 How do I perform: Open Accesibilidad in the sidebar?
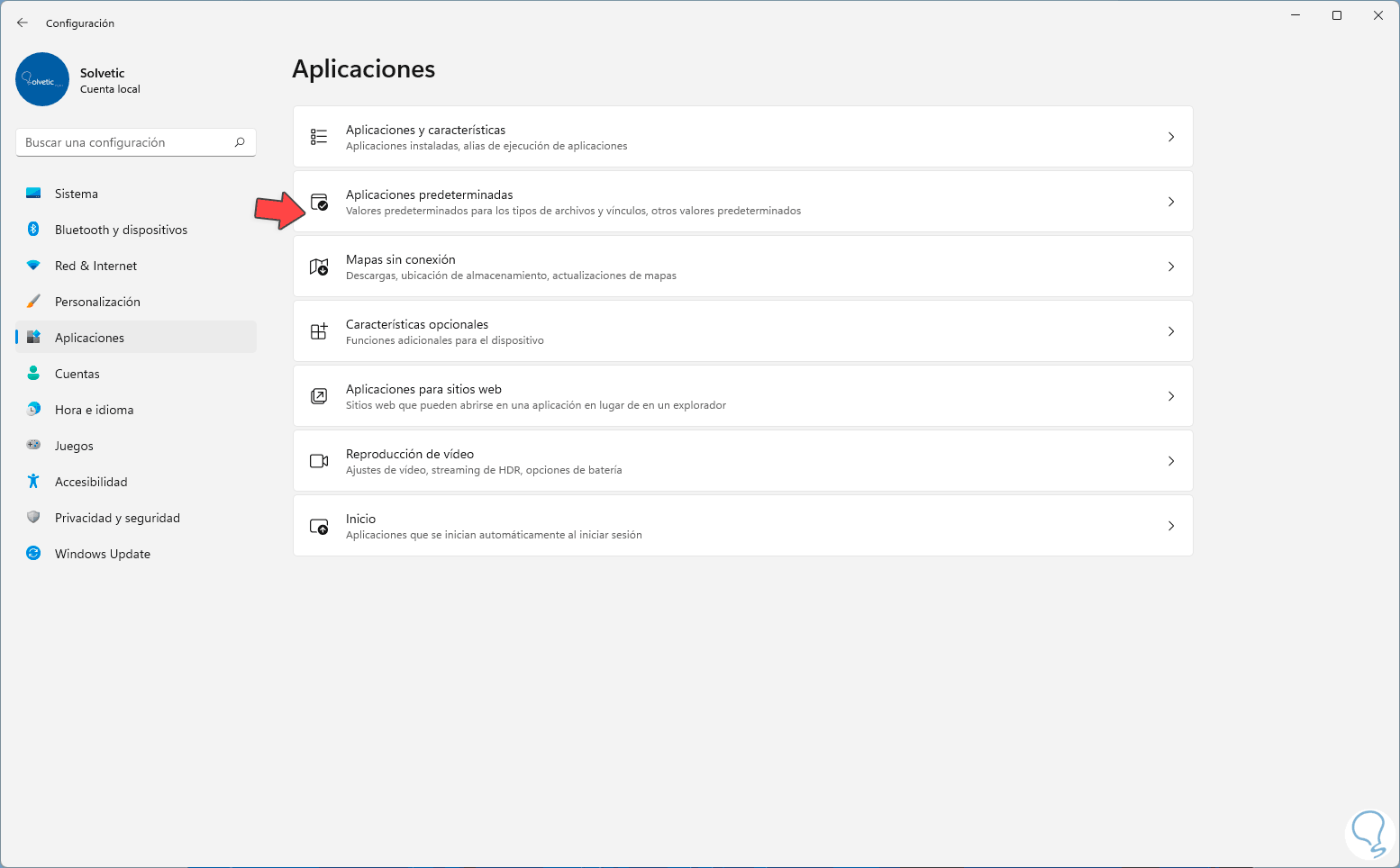[91, 482]
